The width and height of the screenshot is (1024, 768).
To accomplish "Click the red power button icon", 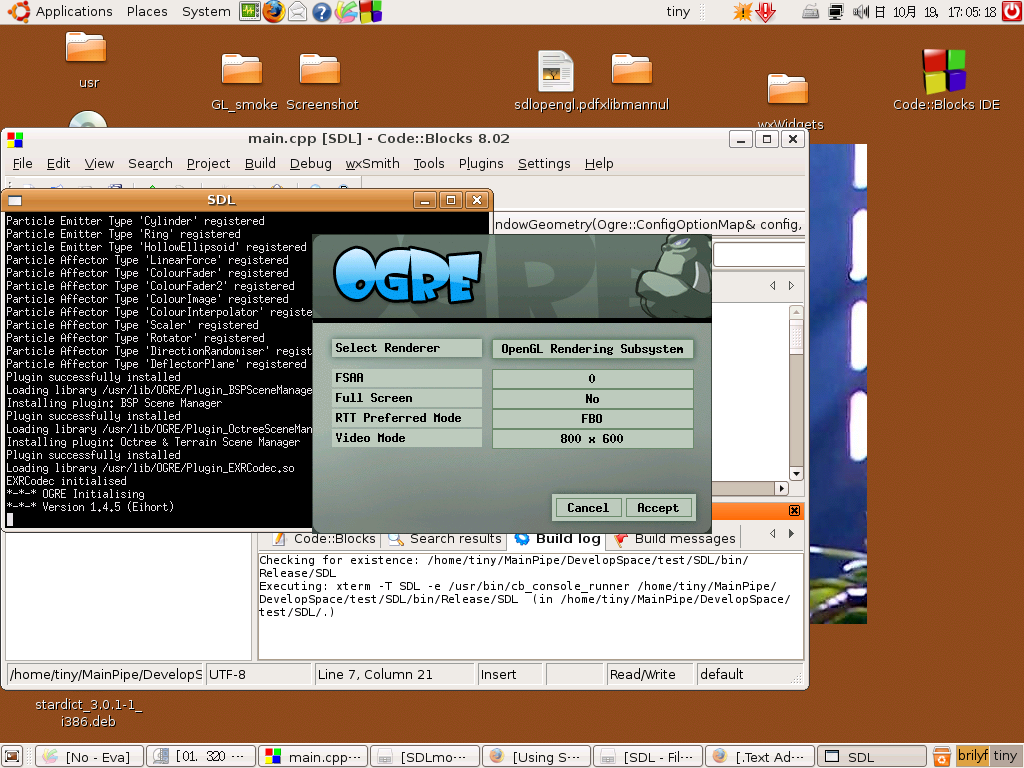I will click(x=1012, y=11).
